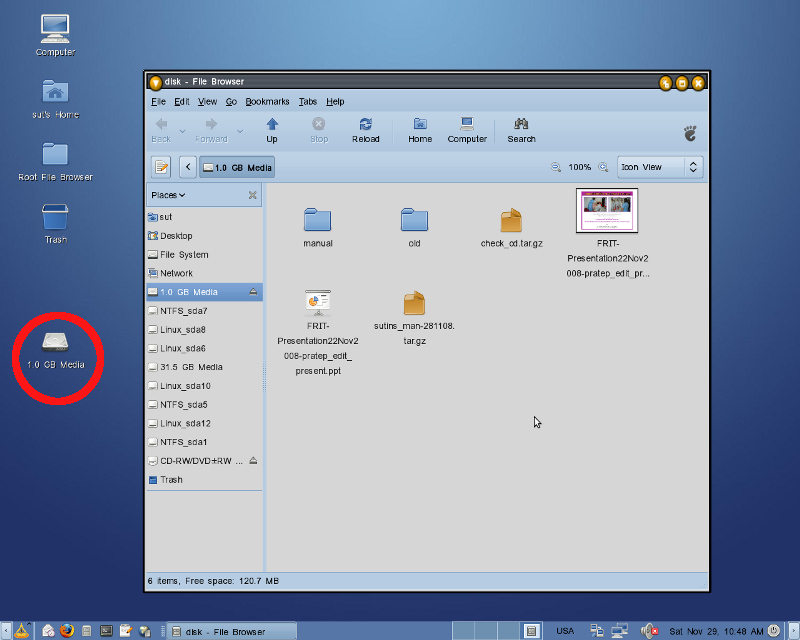Select sut in the Places sidebar
Image resolution: width=800 pixels, height=640 pixels.
pyautogui.click(x=204, y=217)
